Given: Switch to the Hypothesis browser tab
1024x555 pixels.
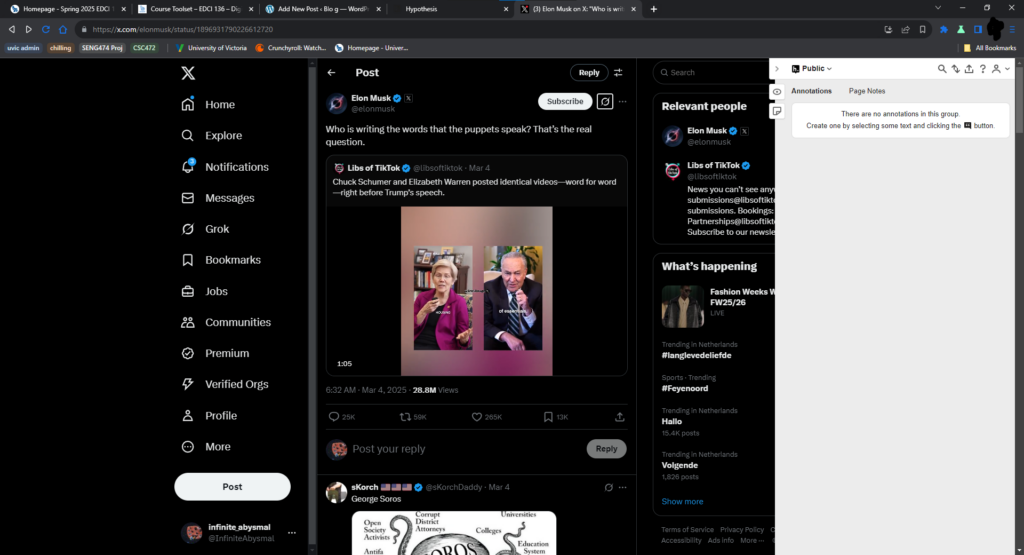Looking at the screenshot, I should tap(450, 9).
